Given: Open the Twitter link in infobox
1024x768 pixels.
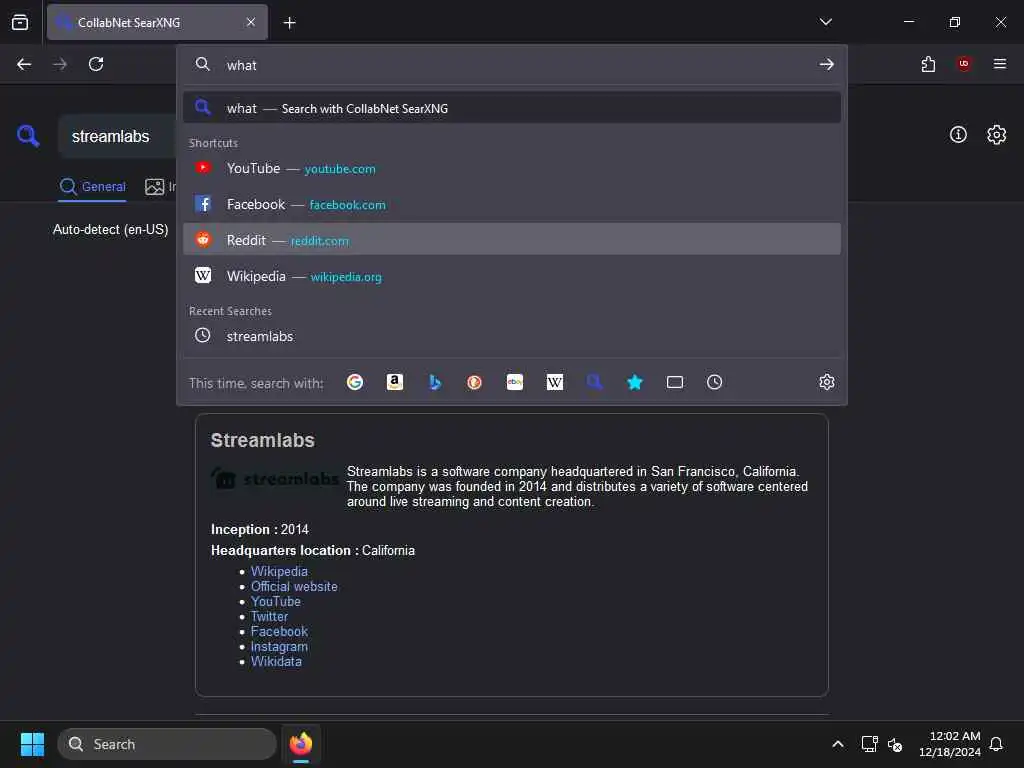Looking at the screenshot, I should 269,616.
